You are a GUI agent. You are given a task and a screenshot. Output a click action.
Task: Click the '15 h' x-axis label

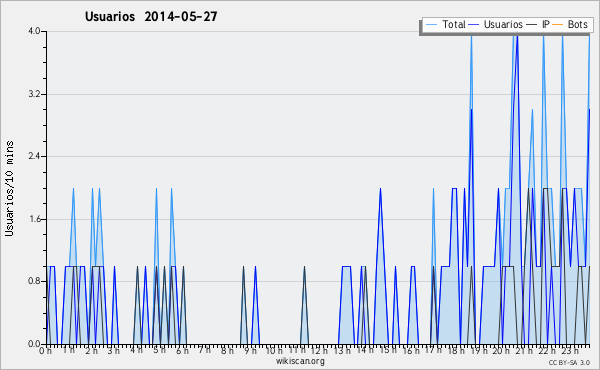tap(388, 350)
